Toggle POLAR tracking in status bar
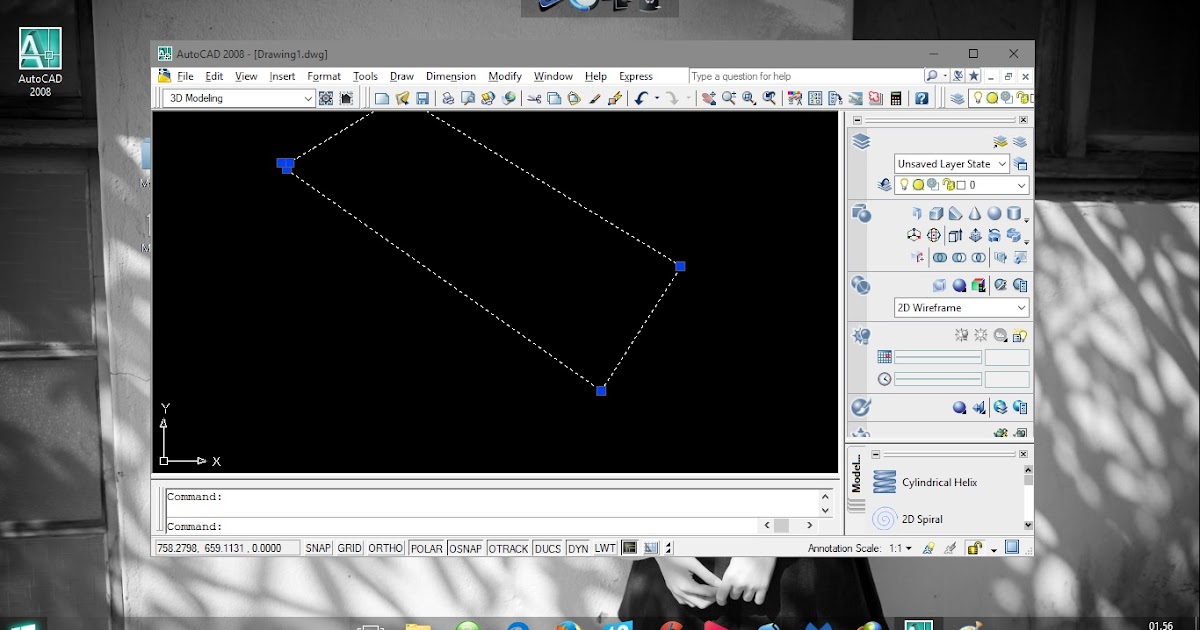1200x630 pixels. pyautogui.click(x=426, y=548)
